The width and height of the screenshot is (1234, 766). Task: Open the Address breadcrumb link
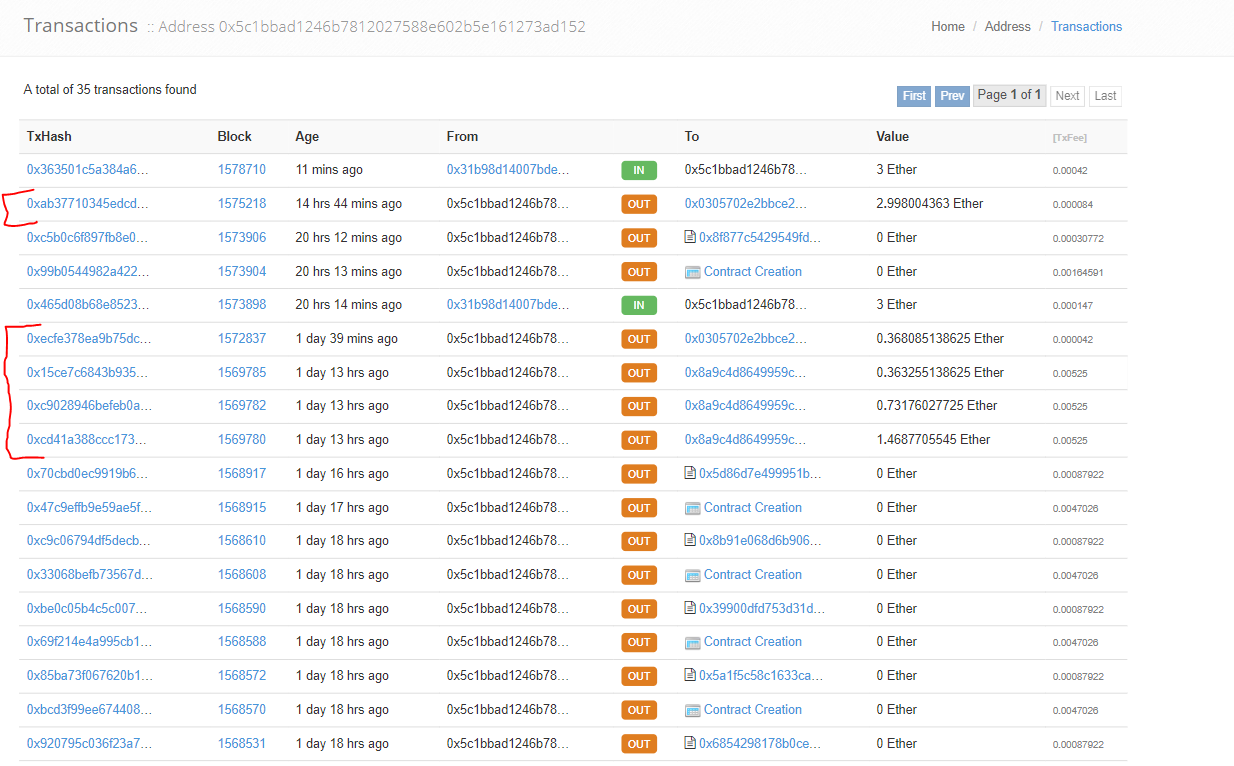click(1007, 26)
